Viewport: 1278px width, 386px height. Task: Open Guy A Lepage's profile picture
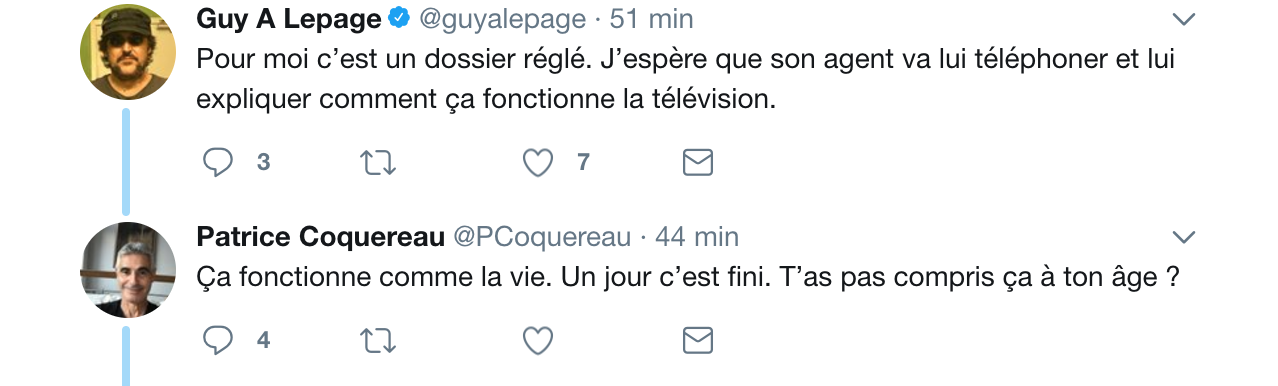(128, 51)
